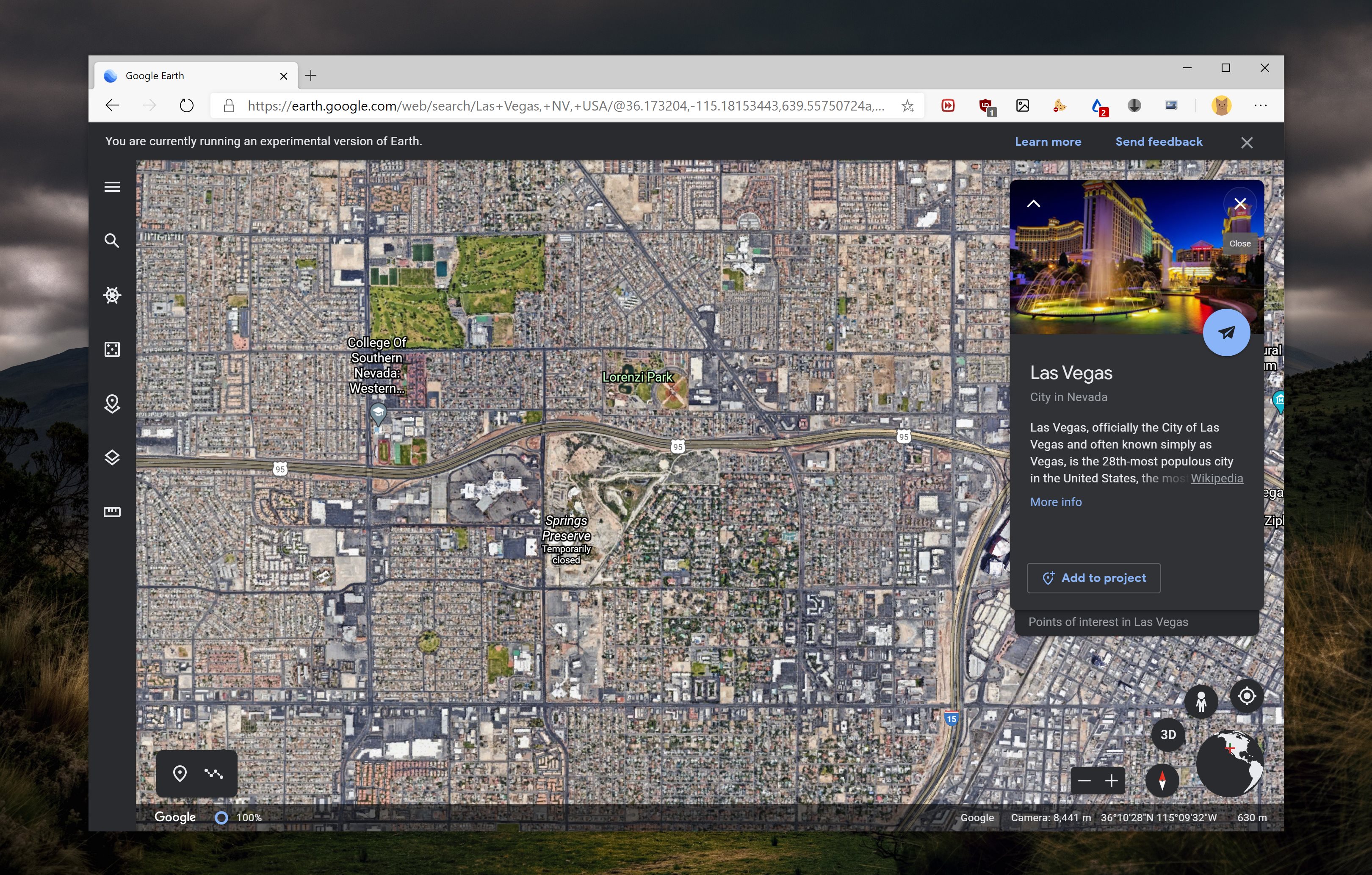Open the Search tool in sidebar
Image resolution: width=1372 pixels, height=875 pixels.
point(112,241)
